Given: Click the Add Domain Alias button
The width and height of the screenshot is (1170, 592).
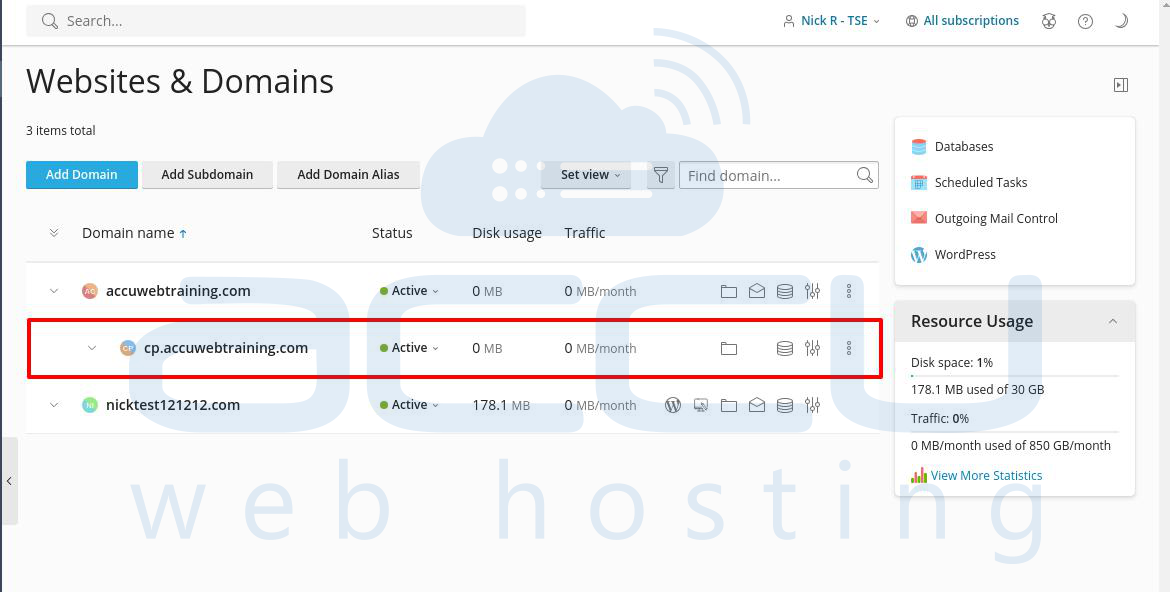Looking at the screenshot, I should click(x=348, y=175).
